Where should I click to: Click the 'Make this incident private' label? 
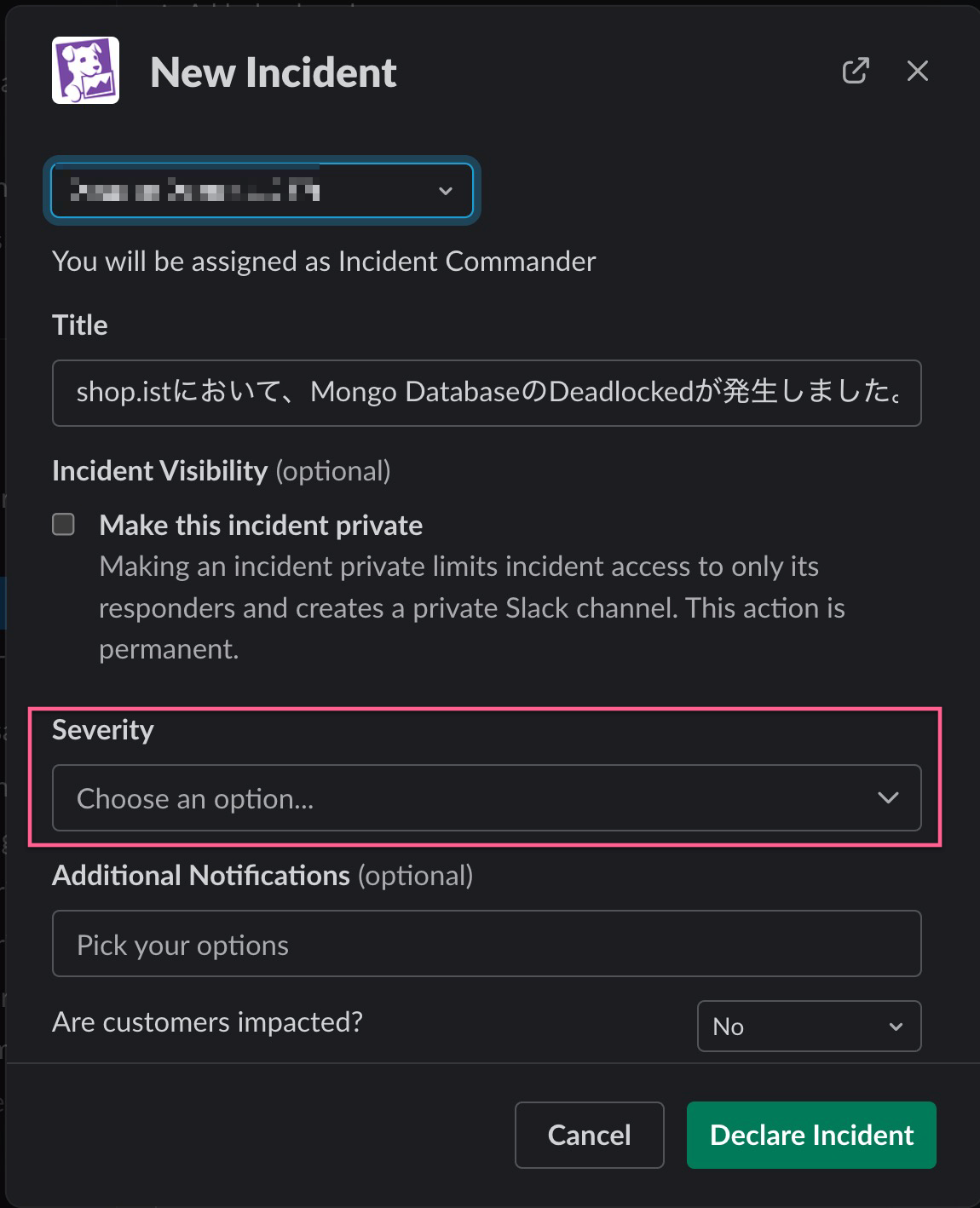pos(261,526)
